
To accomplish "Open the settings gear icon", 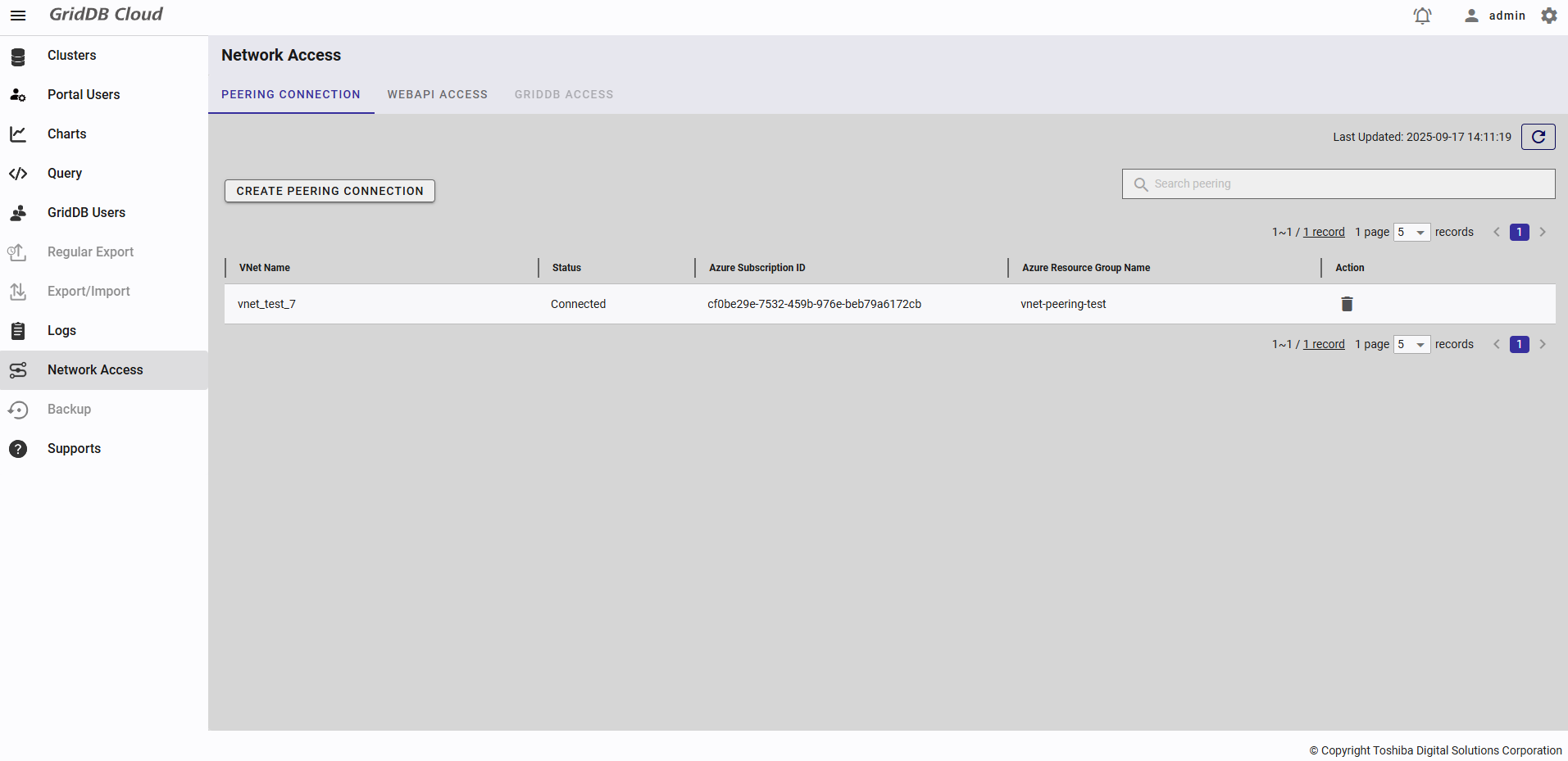I will 1548,16.
